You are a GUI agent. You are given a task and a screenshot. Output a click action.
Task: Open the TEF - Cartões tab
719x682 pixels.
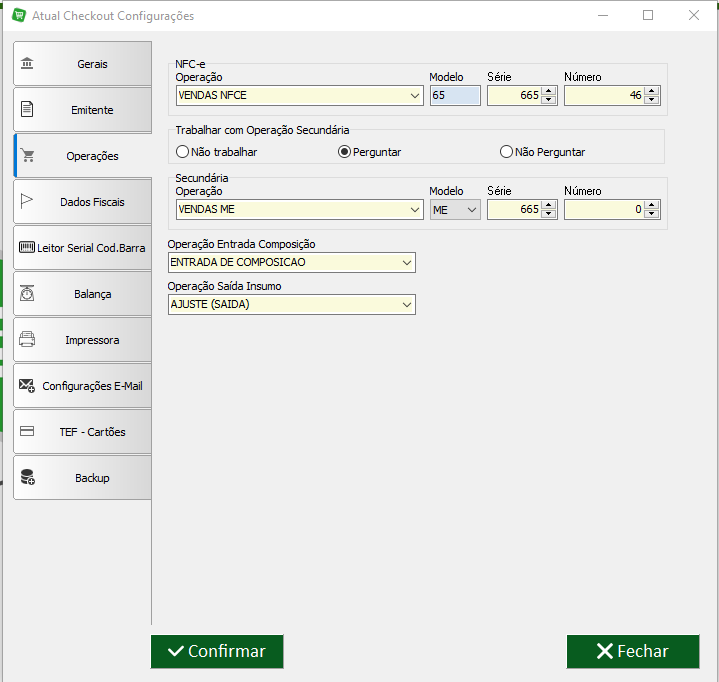click(83, 432)
